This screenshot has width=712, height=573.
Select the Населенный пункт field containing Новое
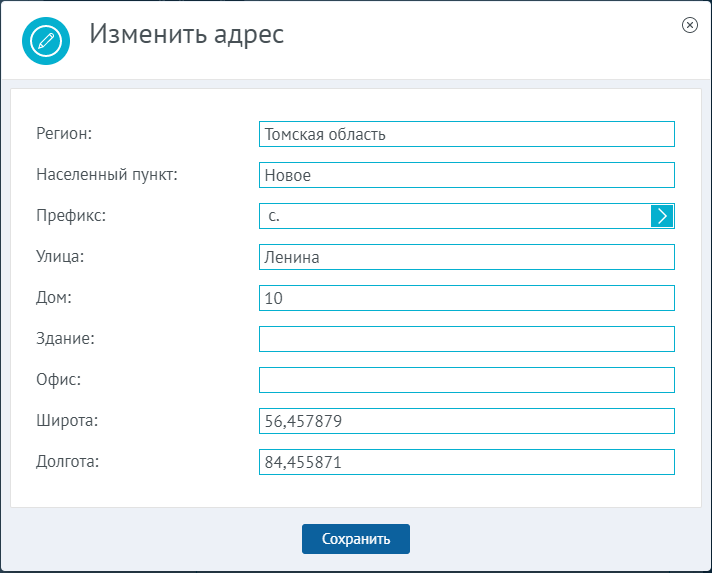pyautogui.click(x=467, y=175)
